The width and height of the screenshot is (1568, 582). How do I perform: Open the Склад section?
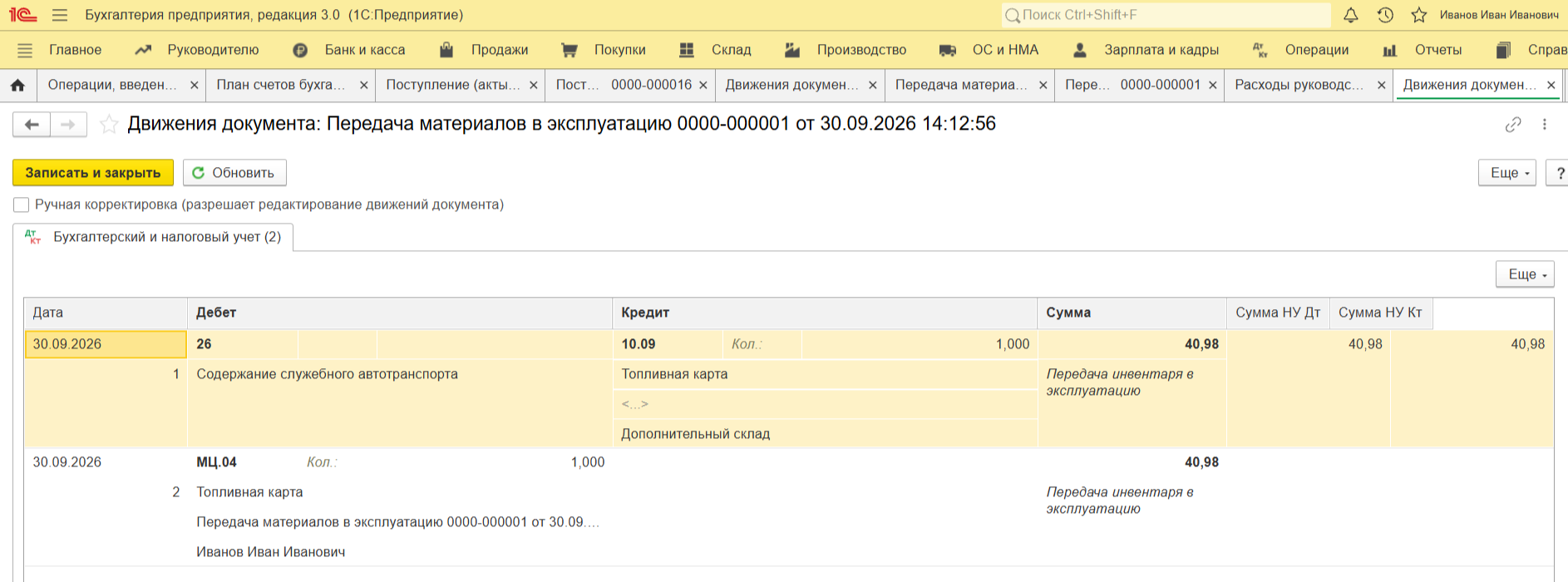(x=715, y=50)
